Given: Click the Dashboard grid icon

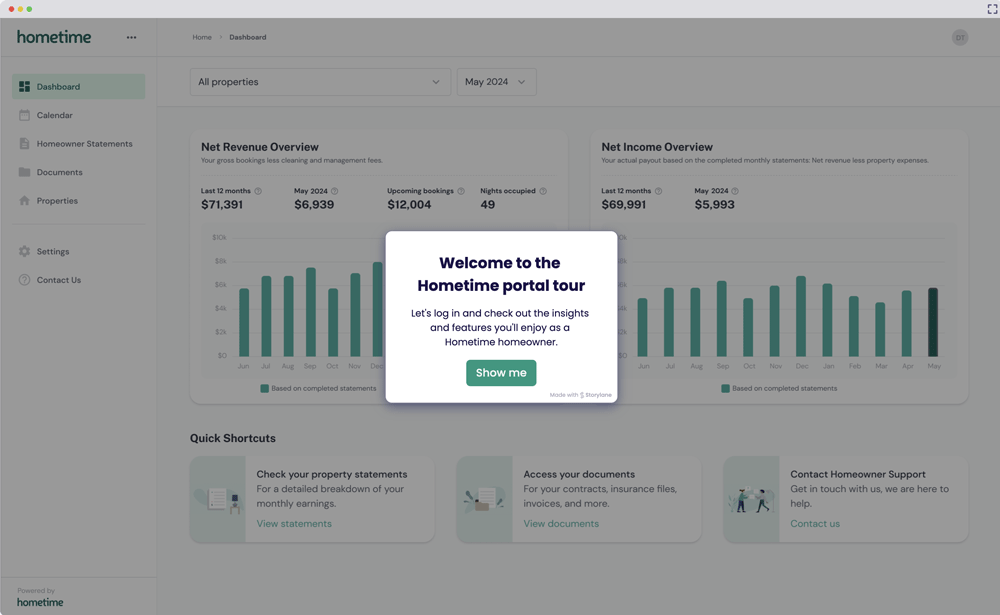Looking at the screenshot, I should tap(24, 86).
